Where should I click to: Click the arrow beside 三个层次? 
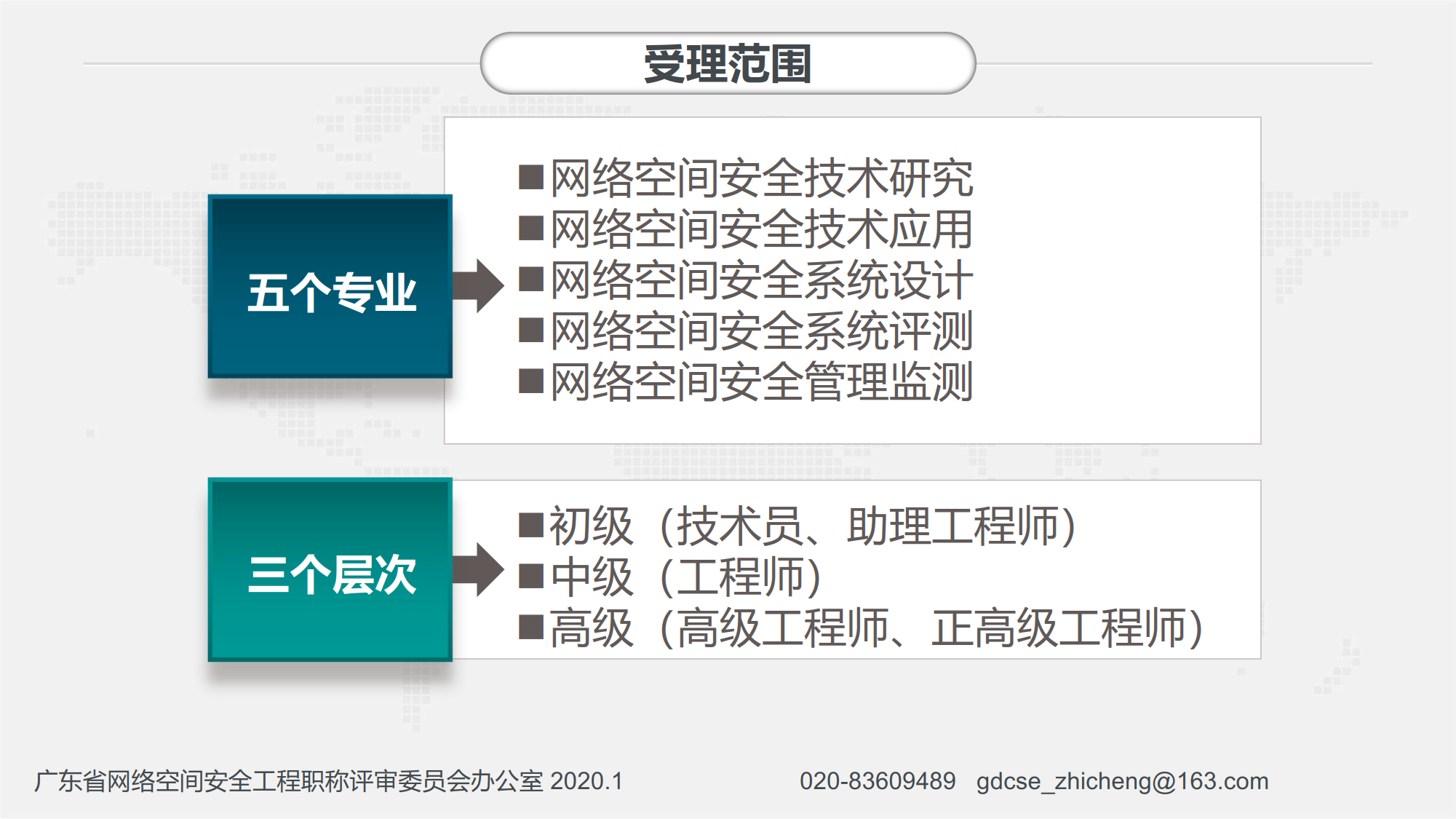point(478,569)
